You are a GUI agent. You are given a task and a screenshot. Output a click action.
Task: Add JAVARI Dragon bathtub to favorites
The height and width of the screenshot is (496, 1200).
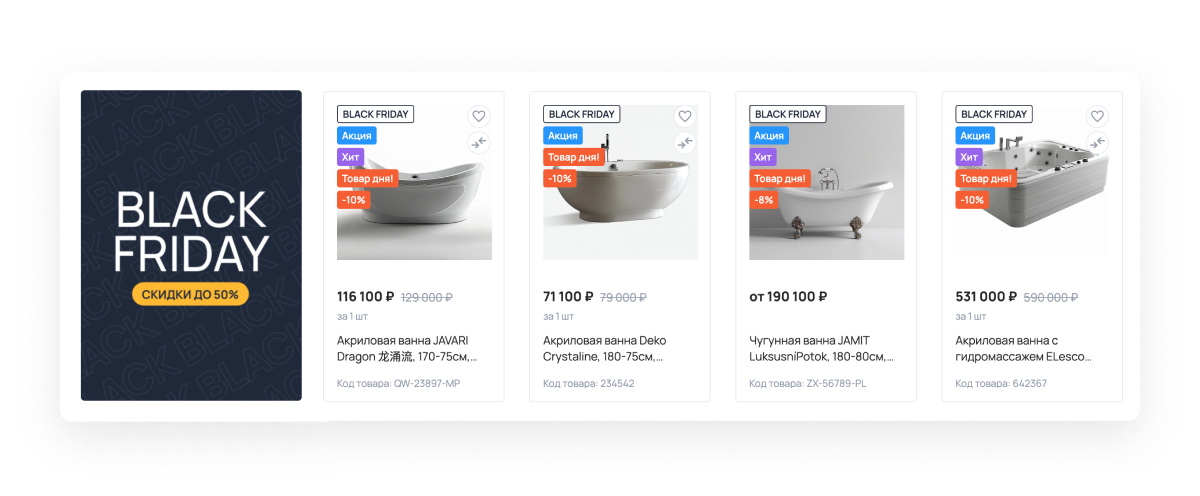click(479, 116)
